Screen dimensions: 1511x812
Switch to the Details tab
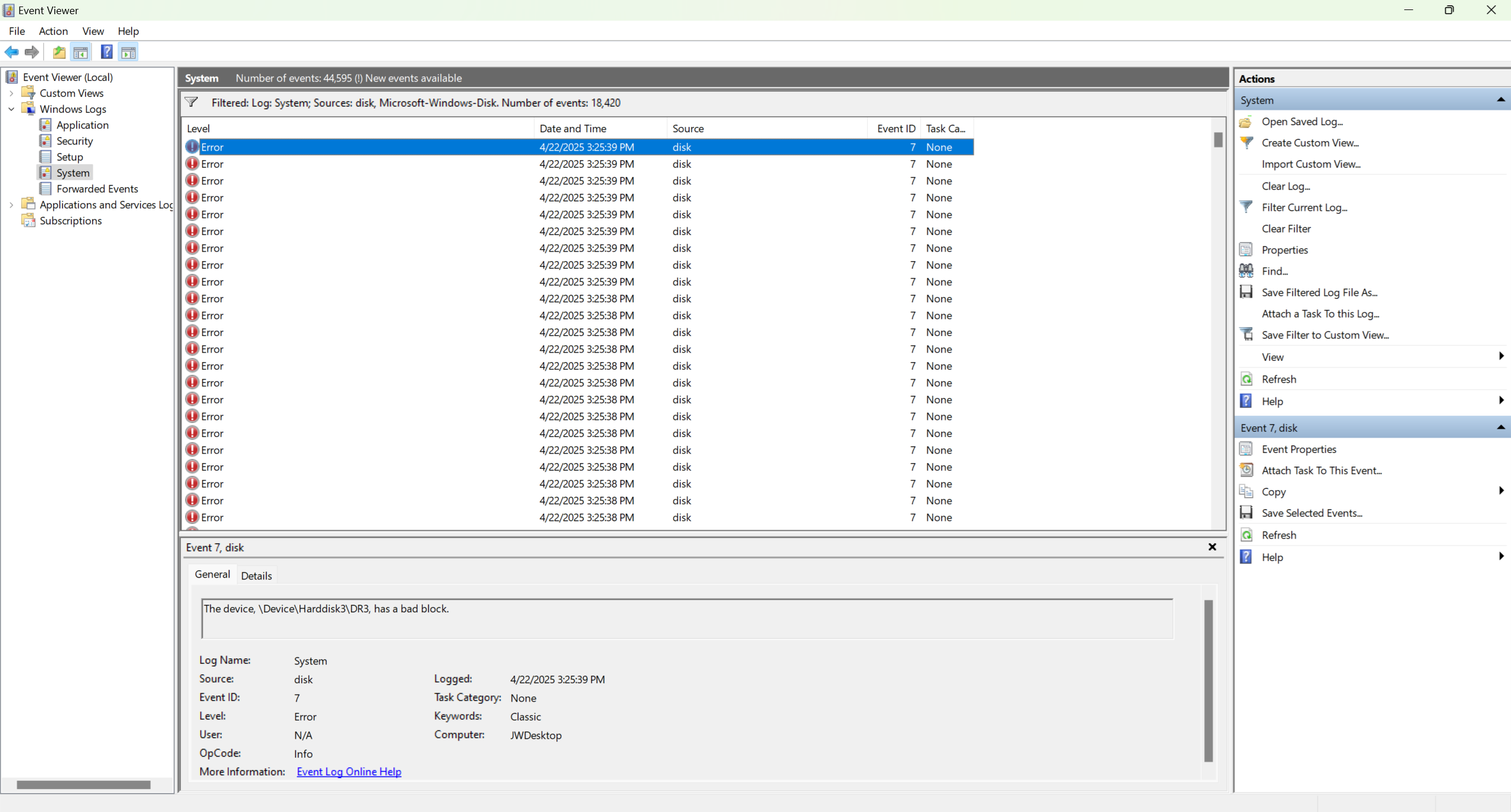[x=256, y=575]
